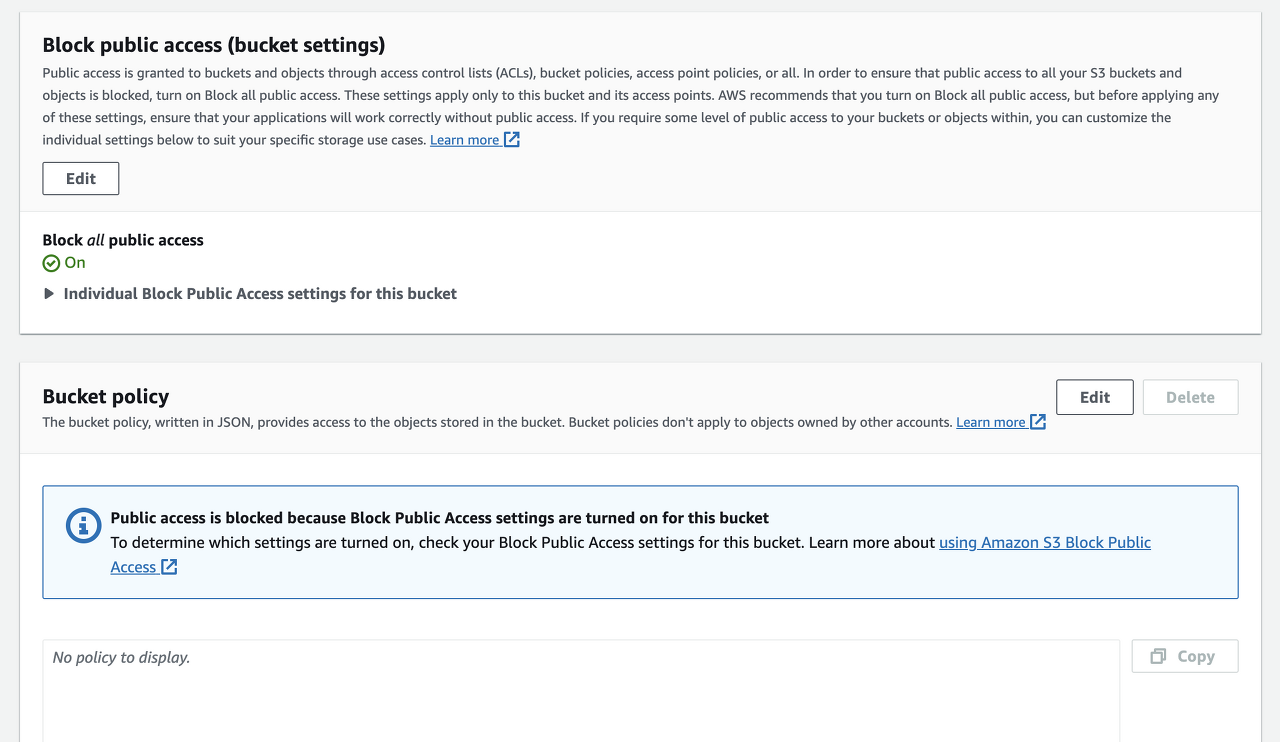This screenshot has width=1280, height=742.
Task: Expand Individual Block Public Access settings
Action: click(250, 293)
